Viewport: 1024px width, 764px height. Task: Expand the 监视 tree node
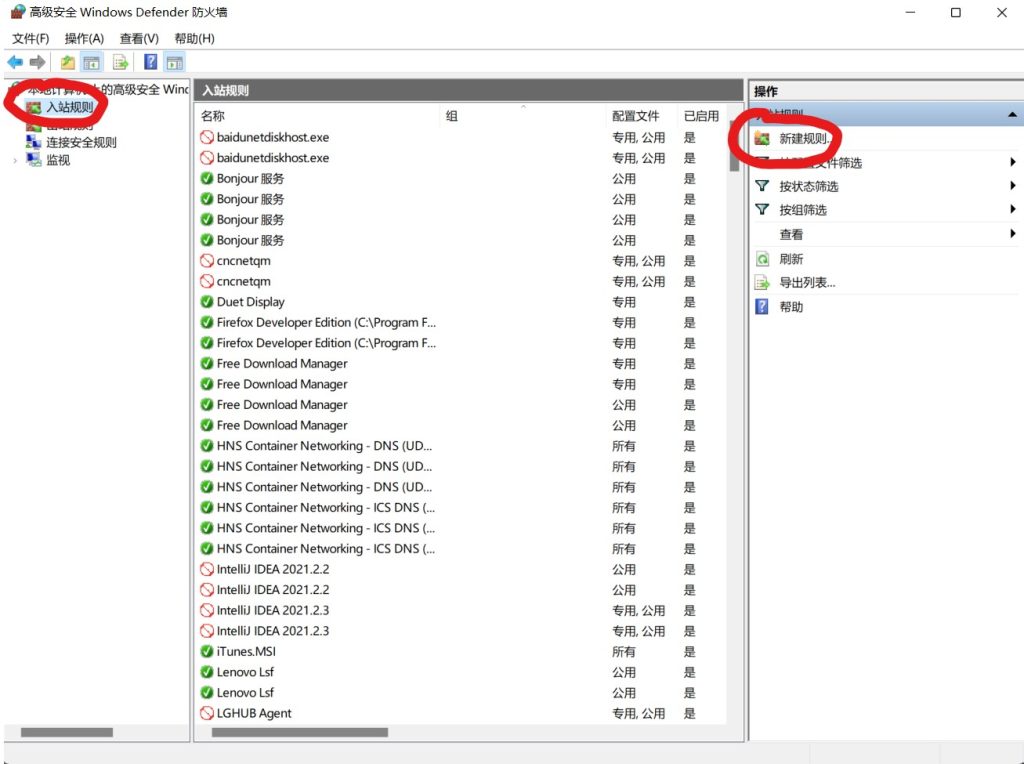click(15, 160)
